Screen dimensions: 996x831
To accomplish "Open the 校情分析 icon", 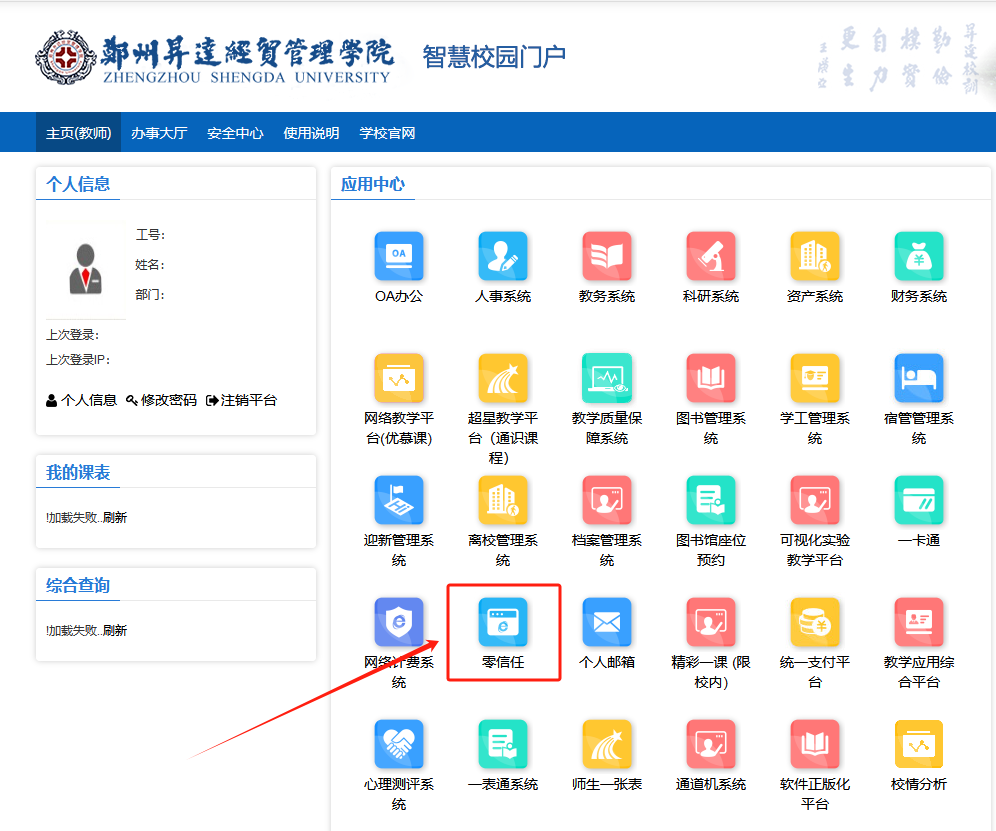I will tap(919, 744).
